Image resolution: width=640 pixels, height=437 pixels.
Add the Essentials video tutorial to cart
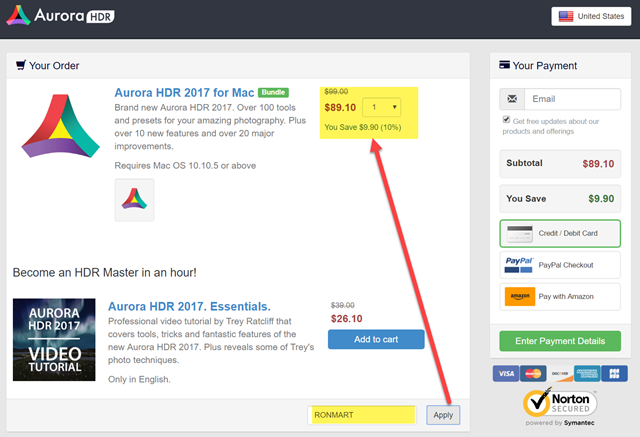(376, 339)
